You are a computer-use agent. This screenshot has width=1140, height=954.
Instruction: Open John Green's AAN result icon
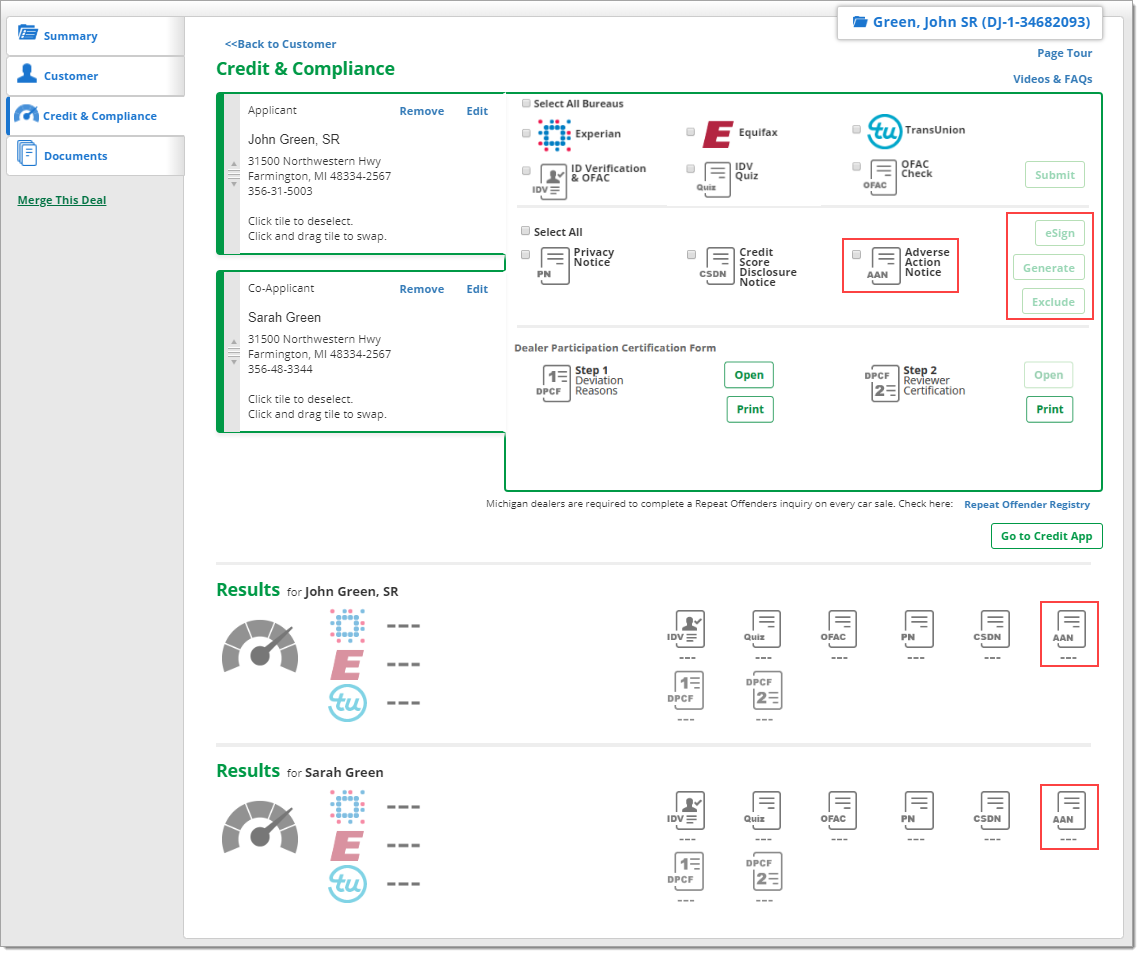(1070, 630)
